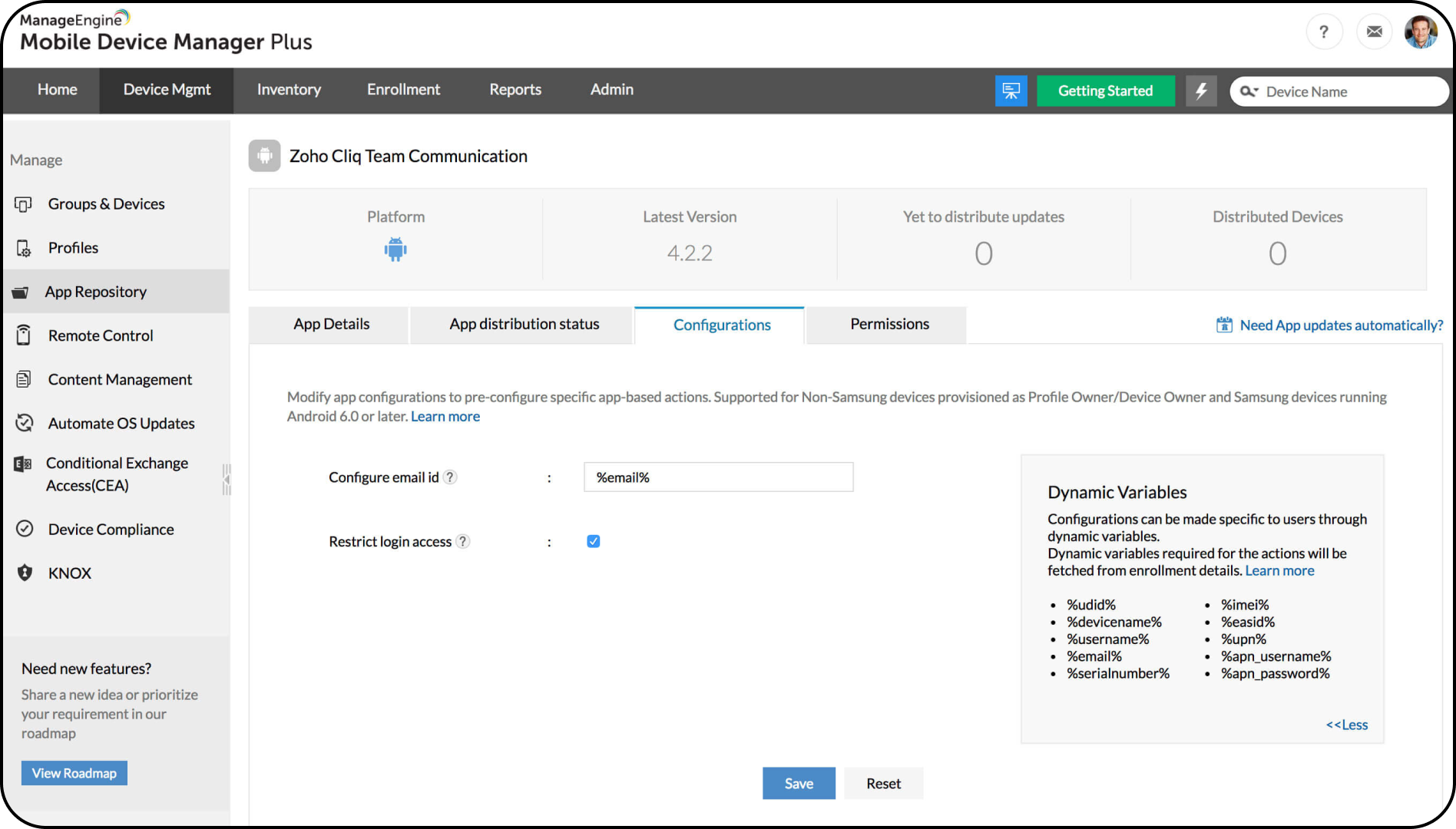
Task: Click the Configure email id input field
Action: [x=718, y=477]
